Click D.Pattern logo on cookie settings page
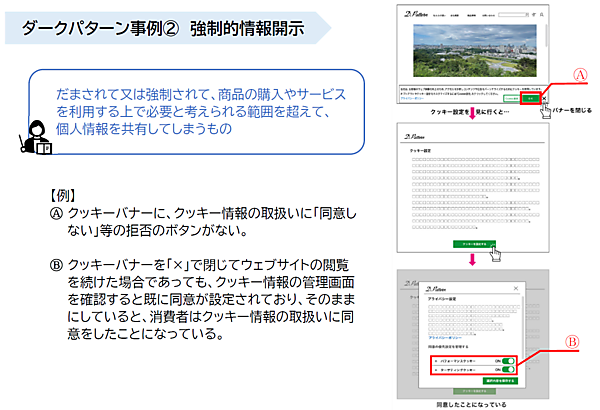 (414, 136)
